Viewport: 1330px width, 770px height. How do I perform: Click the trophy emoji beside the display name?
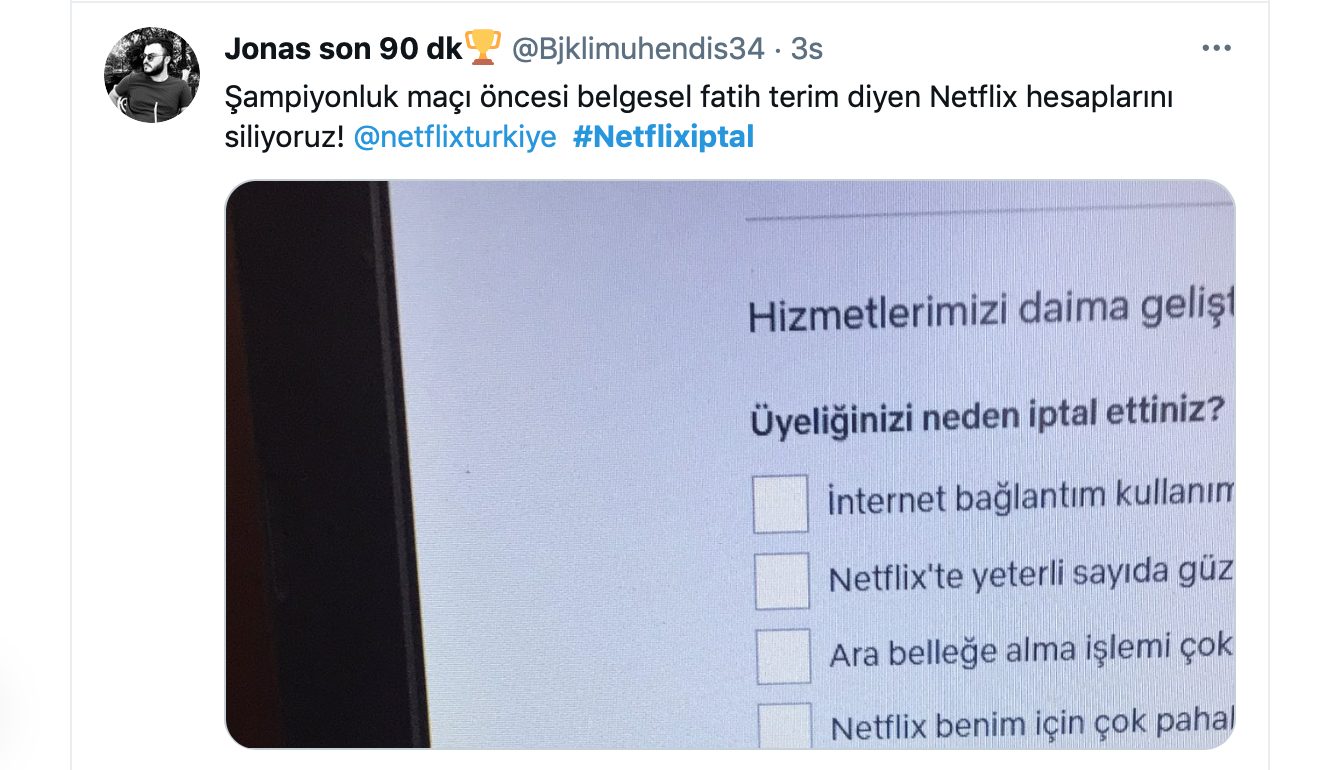pyautogui.click(x=483, y=47)
